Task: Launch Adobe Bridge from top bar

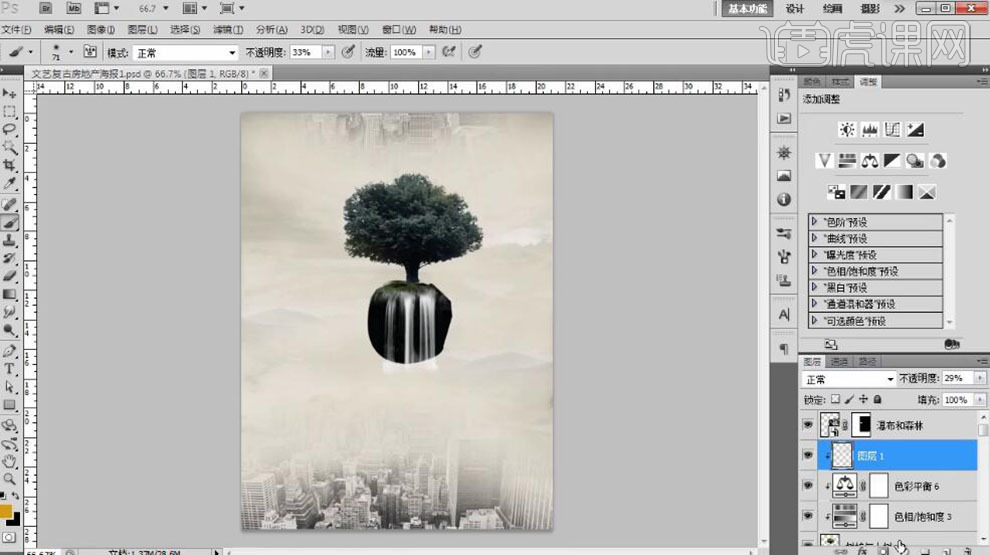Action: (x=46, y=8)
